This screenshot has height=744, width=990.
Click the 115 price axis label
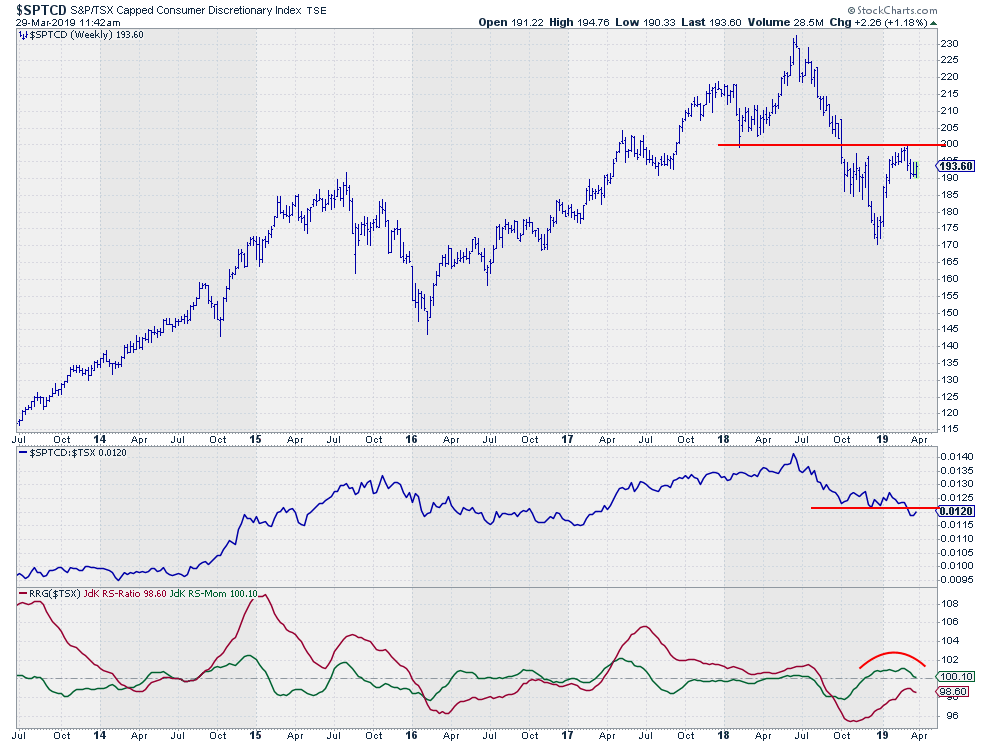coord(949,429)
